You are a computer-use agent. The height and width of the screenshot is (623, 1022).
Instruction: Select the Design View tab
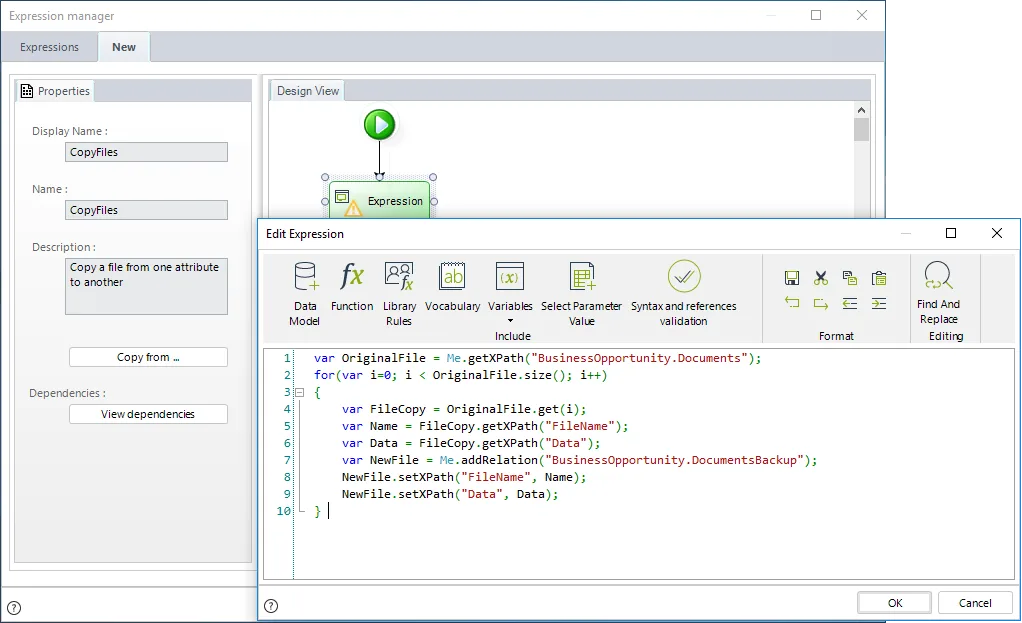308,91
